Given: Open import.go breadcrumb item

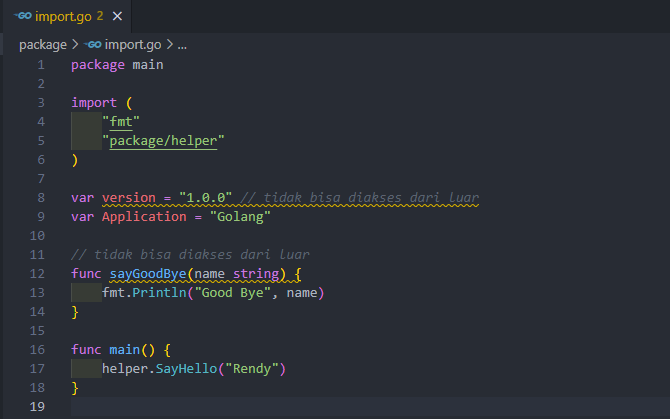Looking at the screenshot, I should [x=133, y=44].
